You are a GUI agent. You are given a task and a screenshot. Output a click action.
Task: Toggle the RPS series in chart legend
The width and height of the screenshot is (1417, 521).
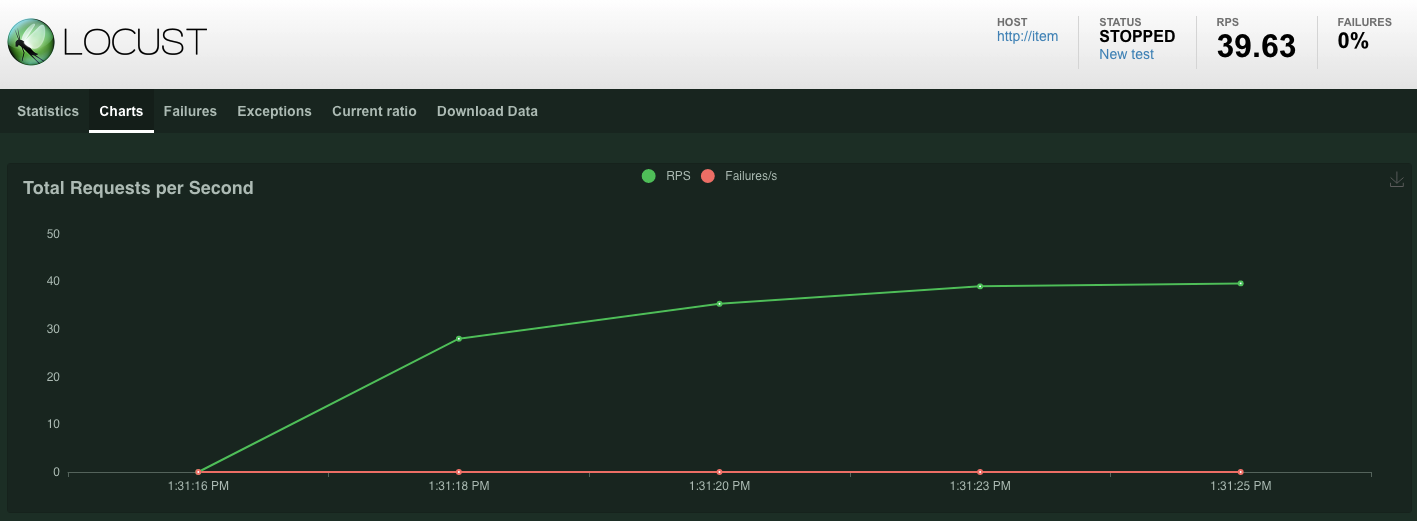tap(667, 176)
